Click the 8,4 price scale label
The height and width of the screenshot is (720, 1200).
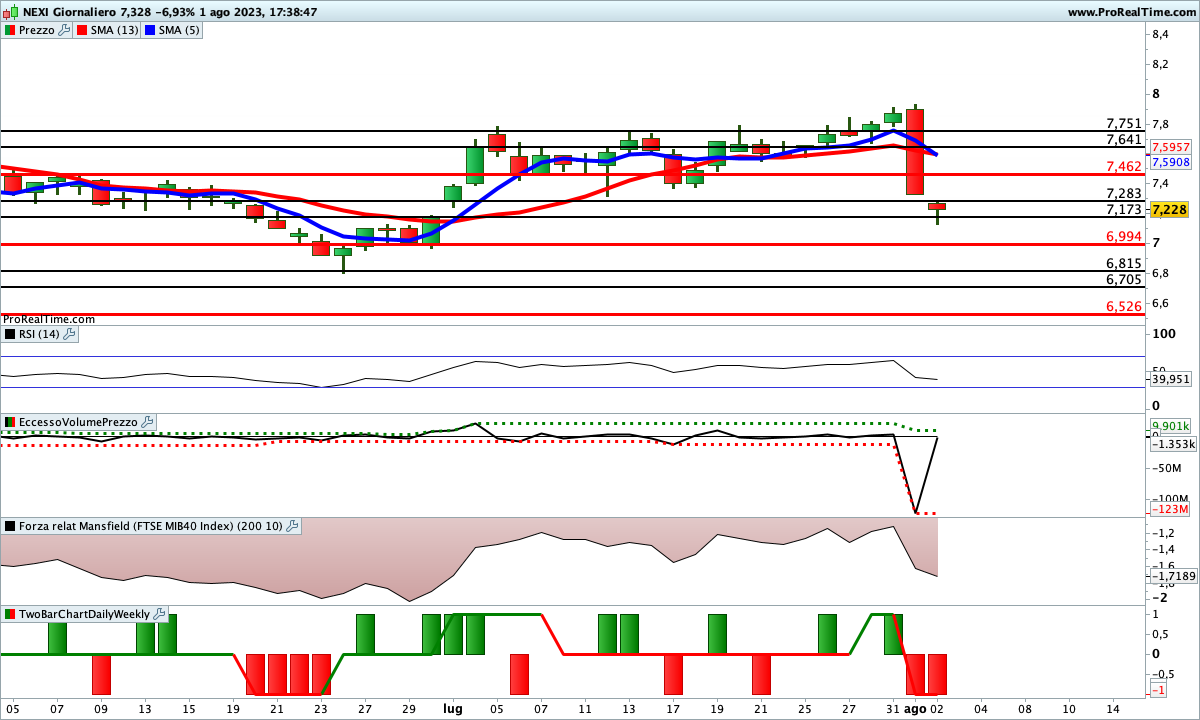point(1161,35)
